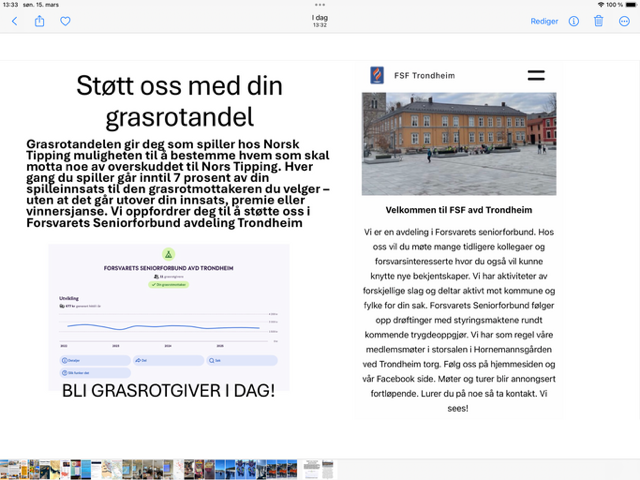
Task: Tap Rediger to edit the photo
Action: 544,21
